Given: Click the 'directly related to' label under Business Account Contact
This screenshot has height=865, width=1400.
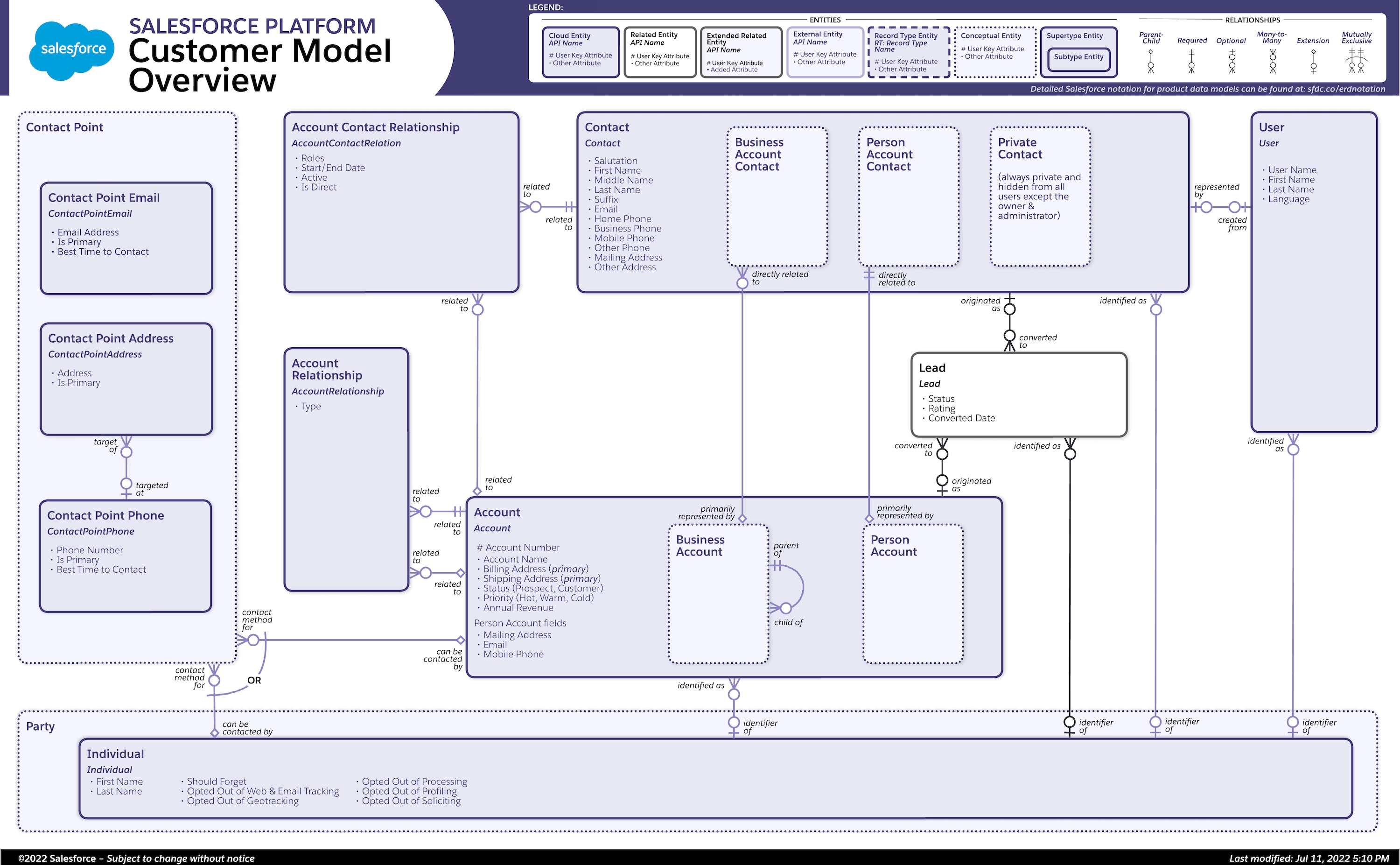Looking at the screenshot, I should click(x=780, y=278).
